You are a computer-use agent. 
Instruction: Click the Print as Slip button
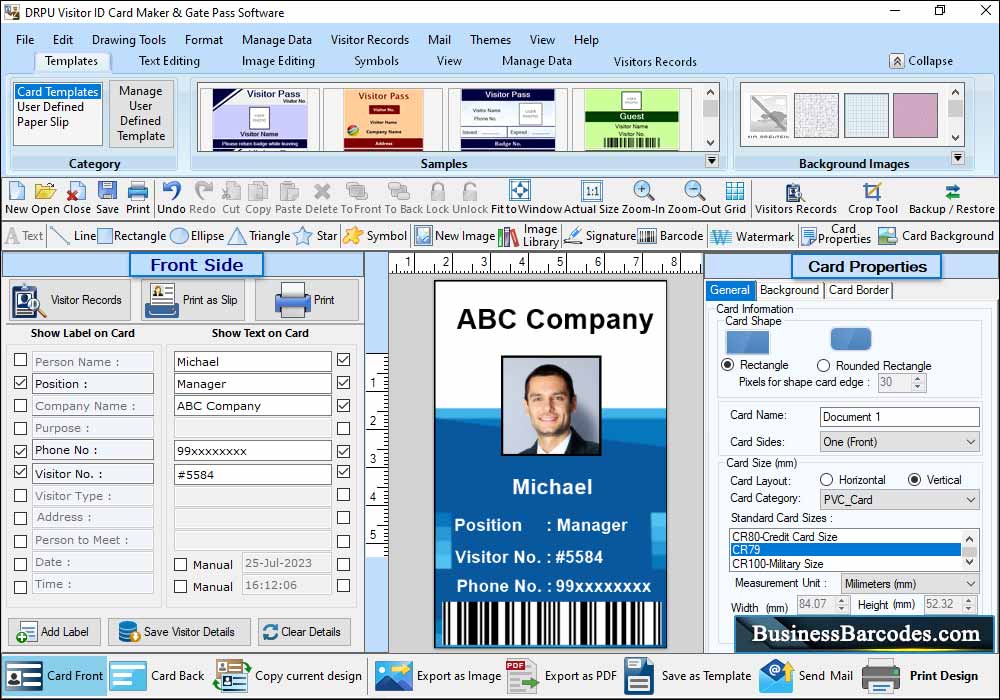point(194,300)
